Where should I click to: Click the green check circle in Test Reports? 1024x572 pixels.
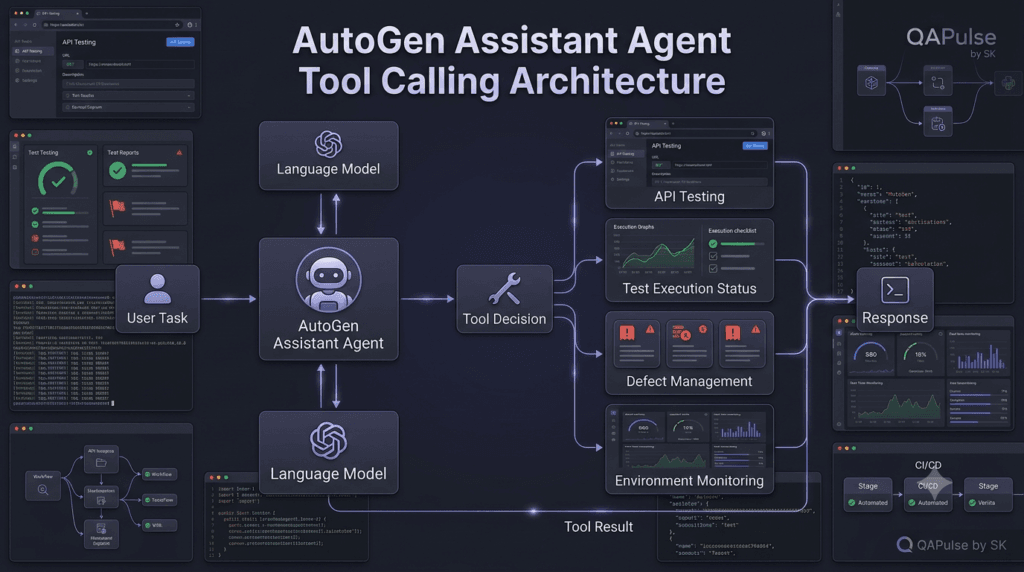(x=118, y=170)
